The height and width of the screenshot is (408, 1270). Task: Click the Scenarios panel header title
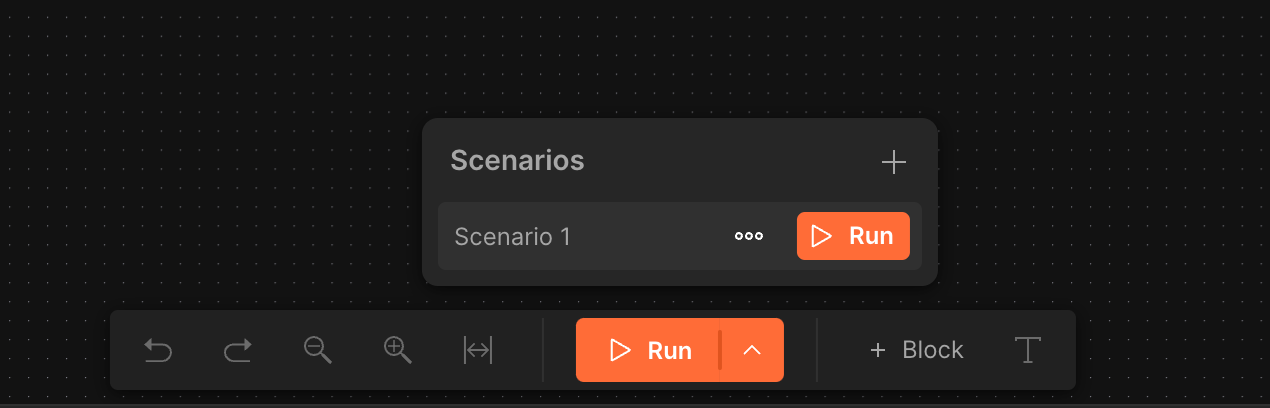517,160
